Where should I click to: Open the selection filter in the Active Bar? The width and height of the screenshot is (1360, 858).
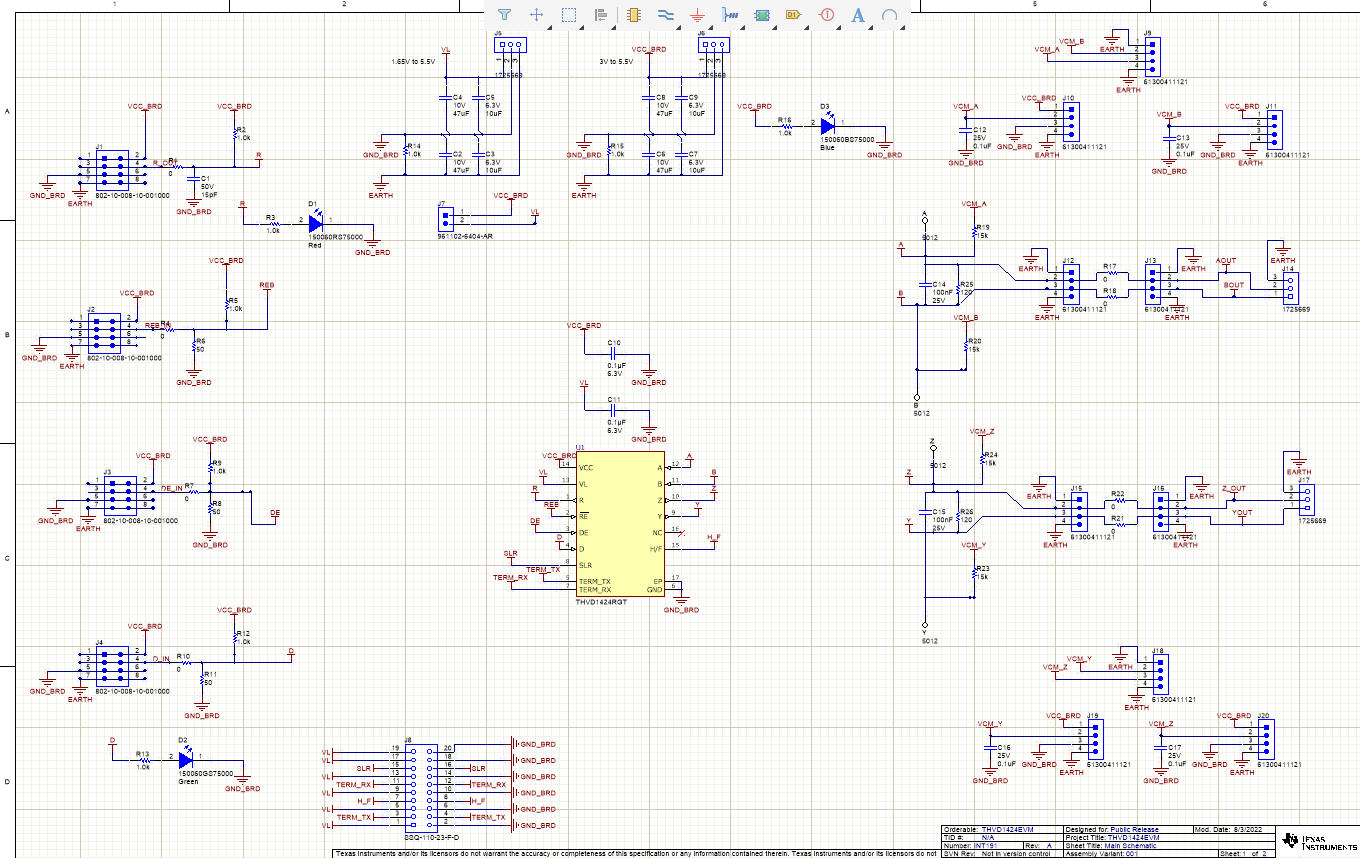click(504, 15)
